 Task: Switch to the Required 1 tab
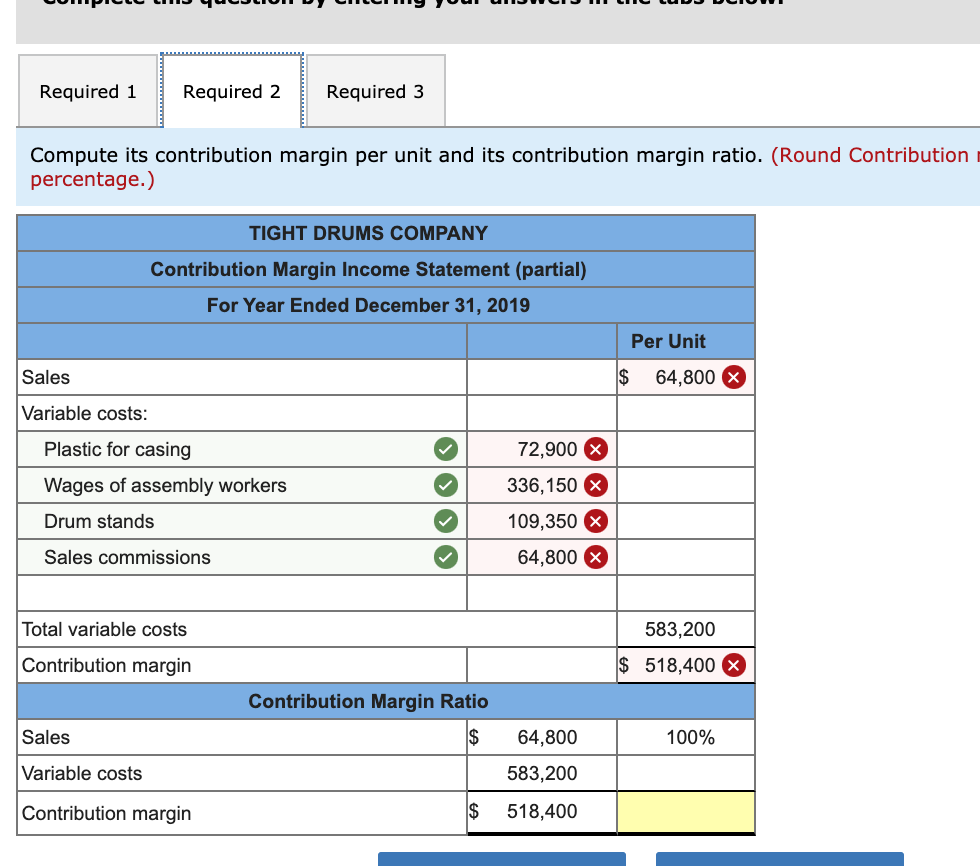coord(87,91)
